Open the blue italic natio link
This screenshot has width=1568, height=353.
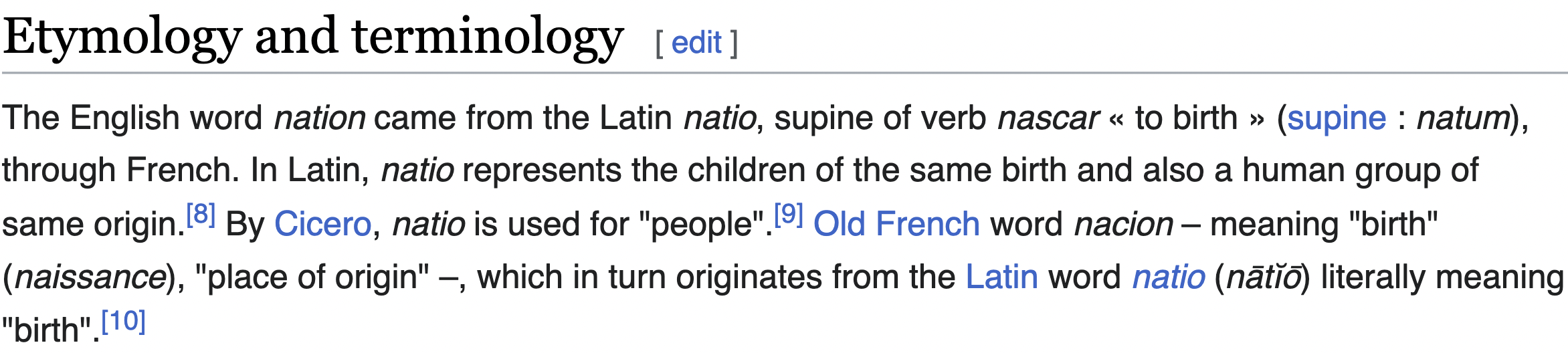point(1168,277)
